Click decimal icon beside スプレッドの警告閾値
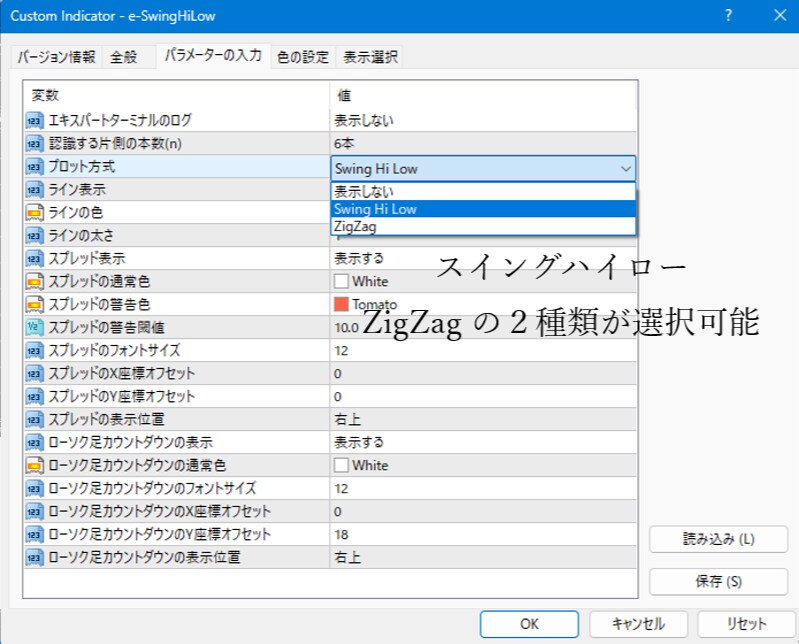 34,328
